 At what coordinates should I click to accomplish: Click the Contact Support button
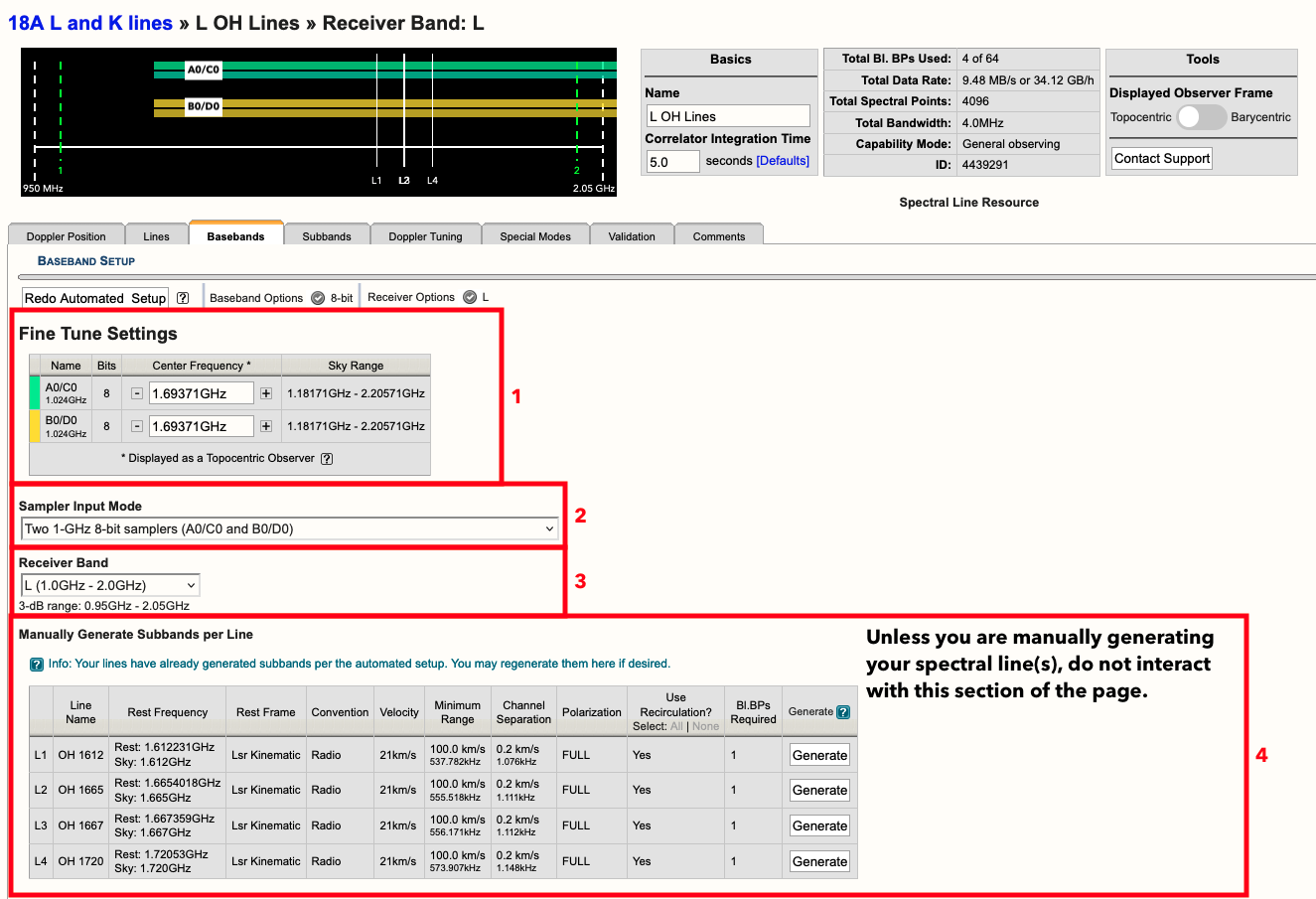coord(1162,158)
